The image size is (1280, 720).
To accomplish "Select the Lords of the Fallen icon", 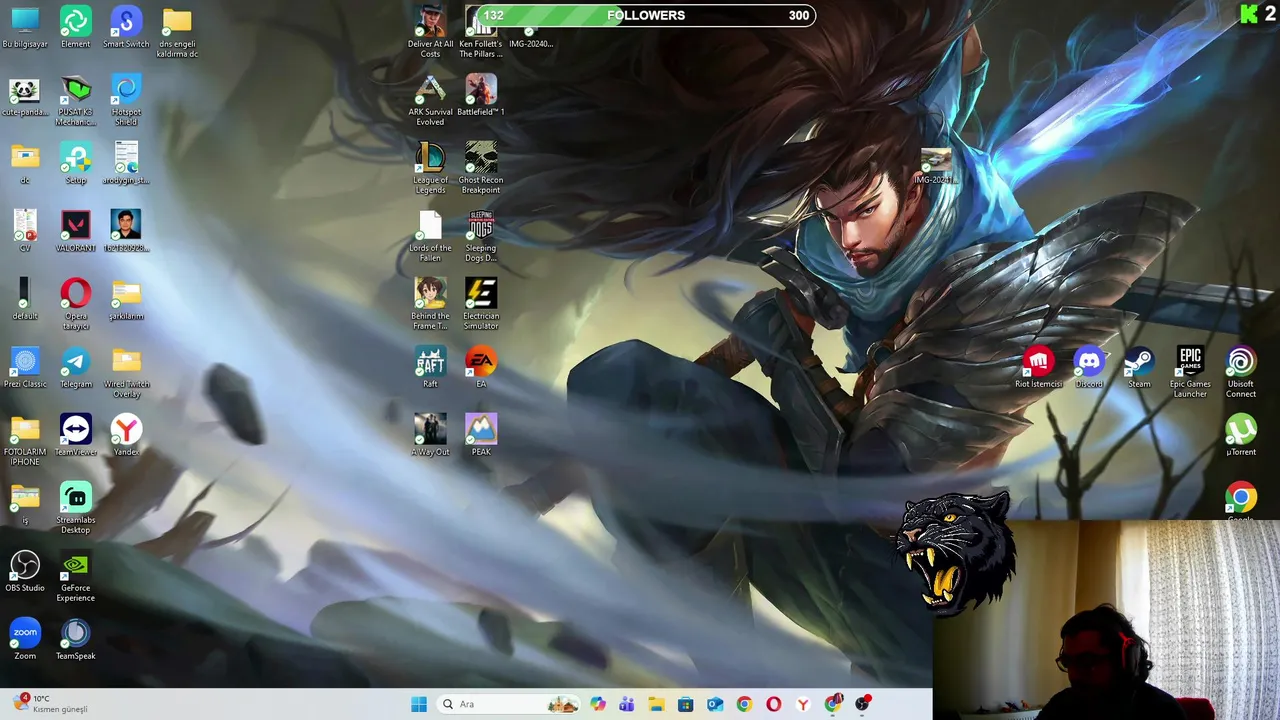I will tap(430, 236).
